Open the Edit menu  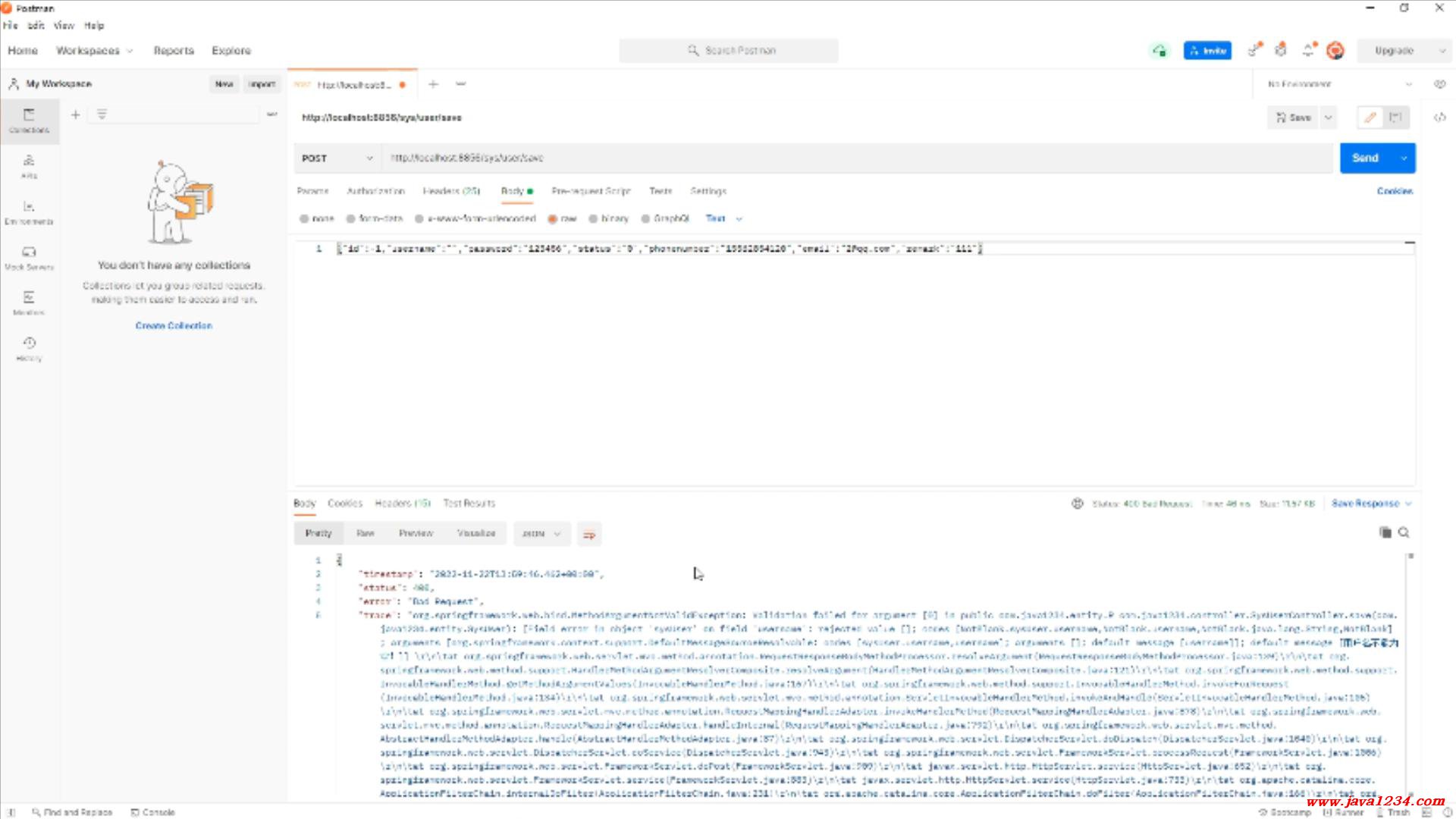[36, 26]
